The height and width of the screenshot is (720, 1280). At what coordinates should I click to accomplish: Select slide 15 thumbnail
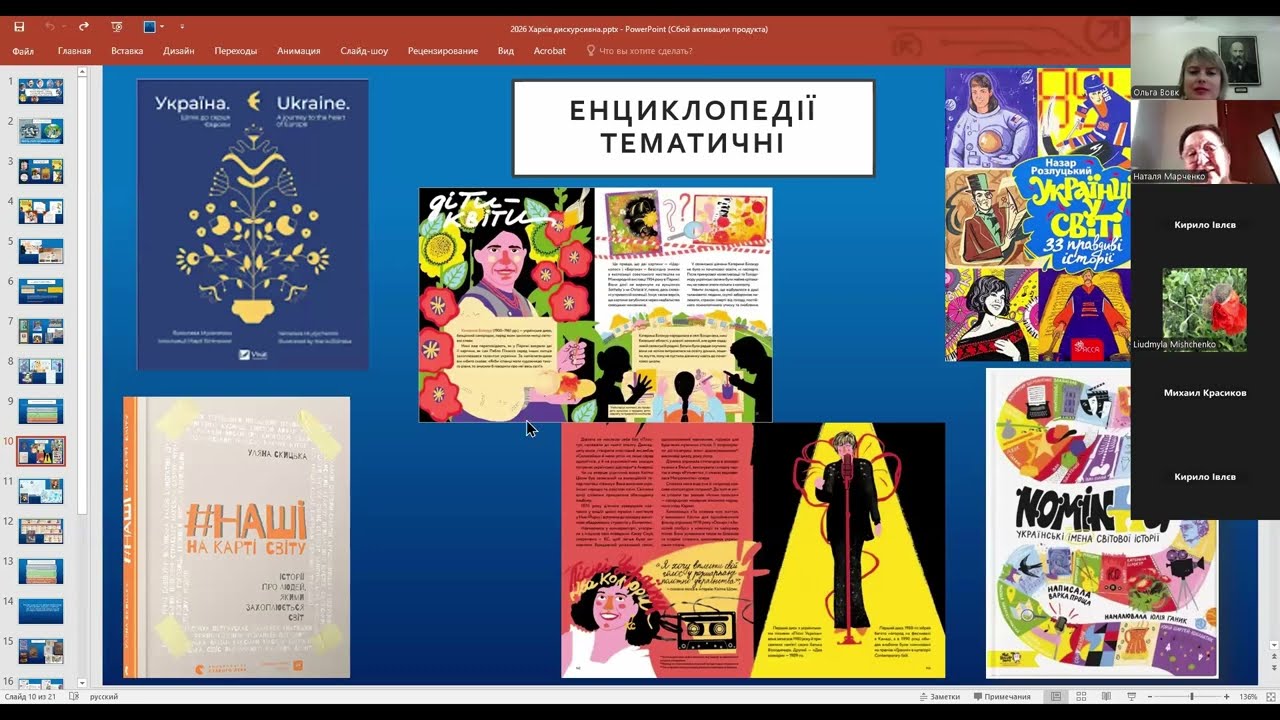(x=41, y=651)
